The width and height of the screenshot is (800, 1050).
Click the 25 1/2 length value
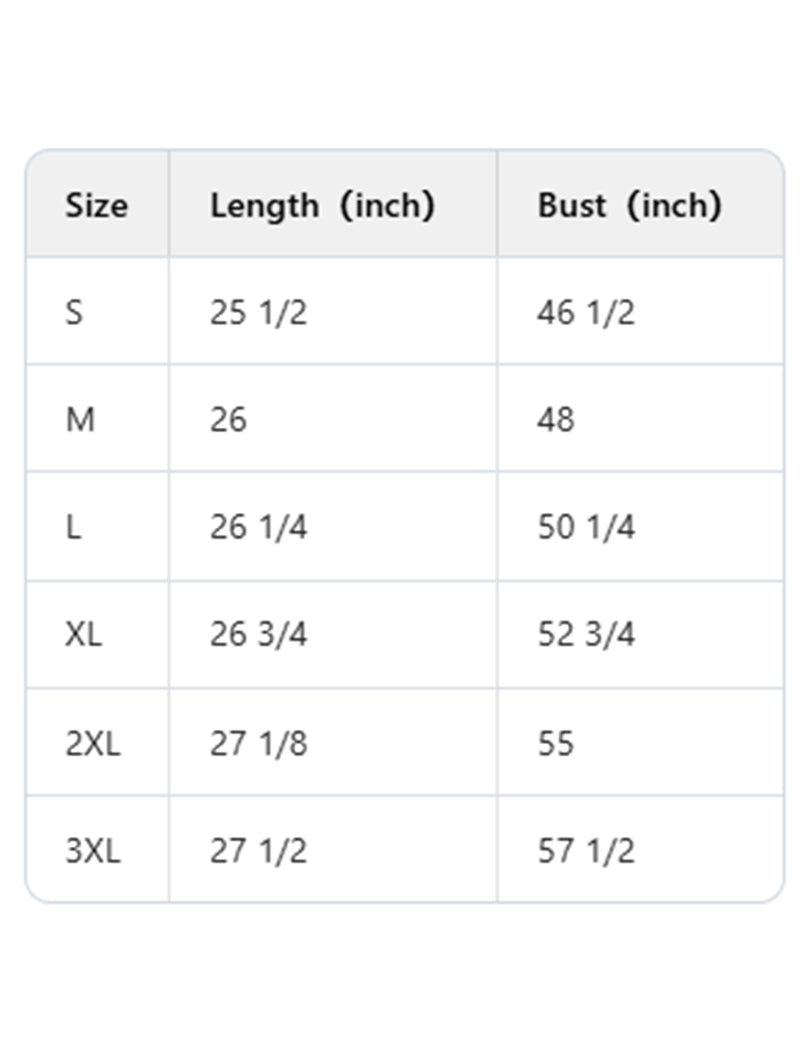258,313
